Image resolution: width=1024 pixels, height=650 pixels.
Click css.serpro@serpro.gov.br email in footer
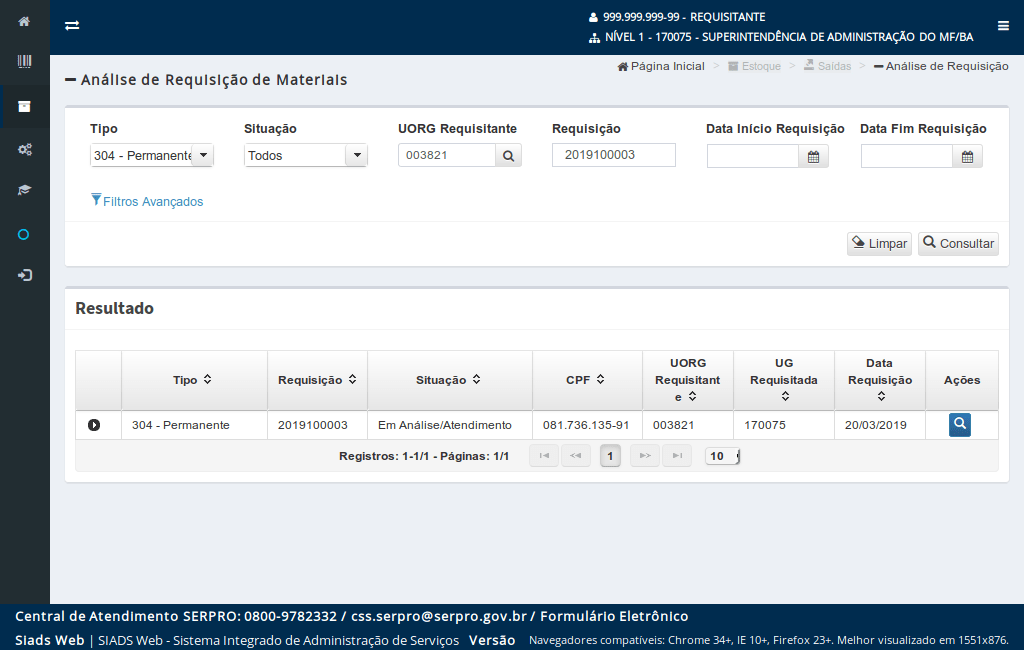tap(439, 616)
